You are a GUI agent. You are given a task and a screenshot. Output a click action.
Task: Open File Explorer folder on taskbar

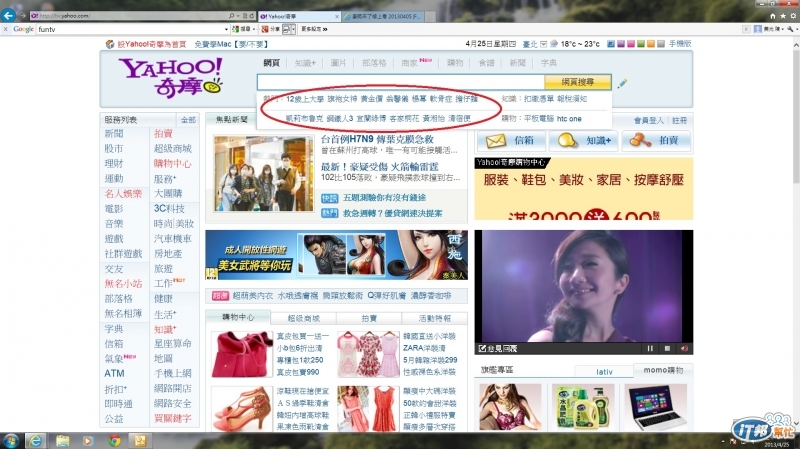click(63, 440)
